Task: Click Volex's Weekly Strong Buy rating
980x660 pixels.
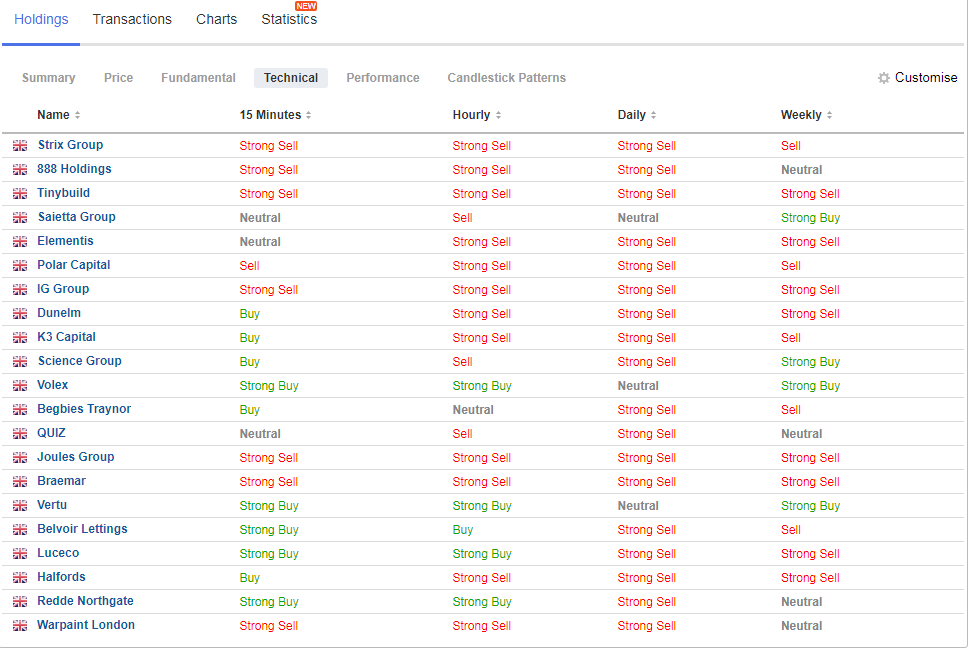Action: (x=811, y=386)
